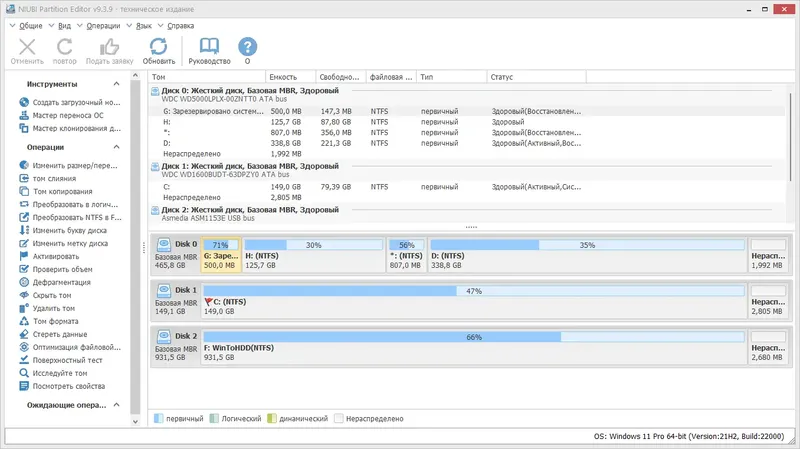Viewport: 800px width, 449px height.
Task: Collapse the Ожидающие операции section
Action: point(116,405)
